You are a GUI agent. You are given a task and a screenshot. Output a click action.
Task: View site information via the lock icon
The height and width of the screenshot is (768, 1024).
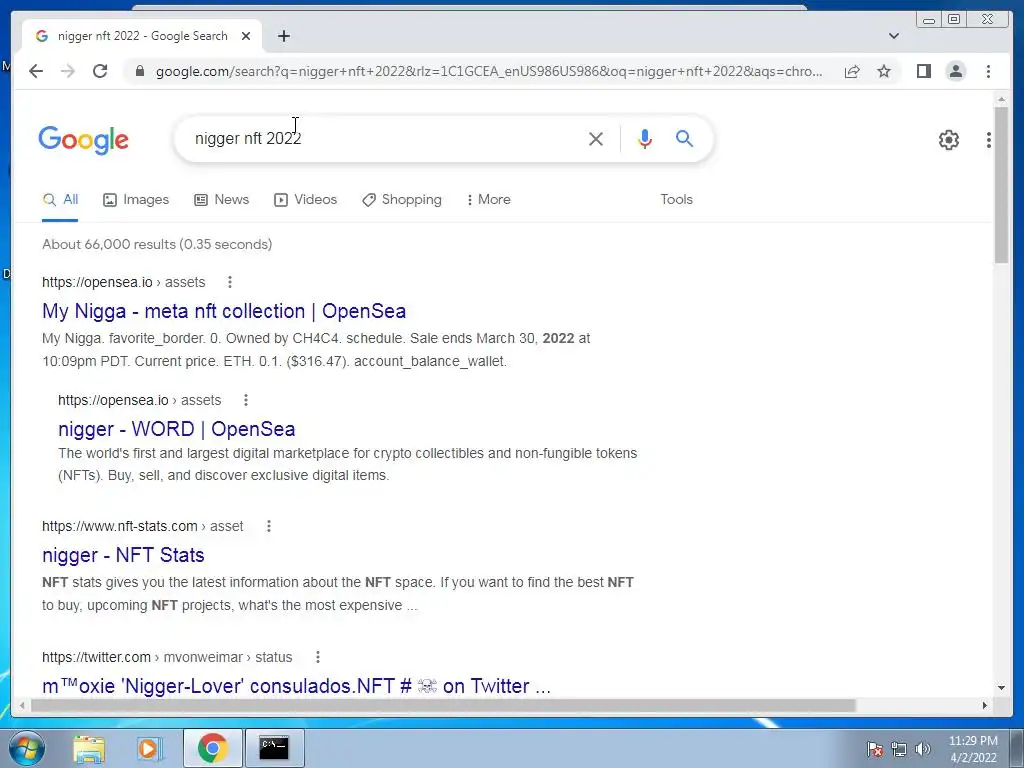139,71
